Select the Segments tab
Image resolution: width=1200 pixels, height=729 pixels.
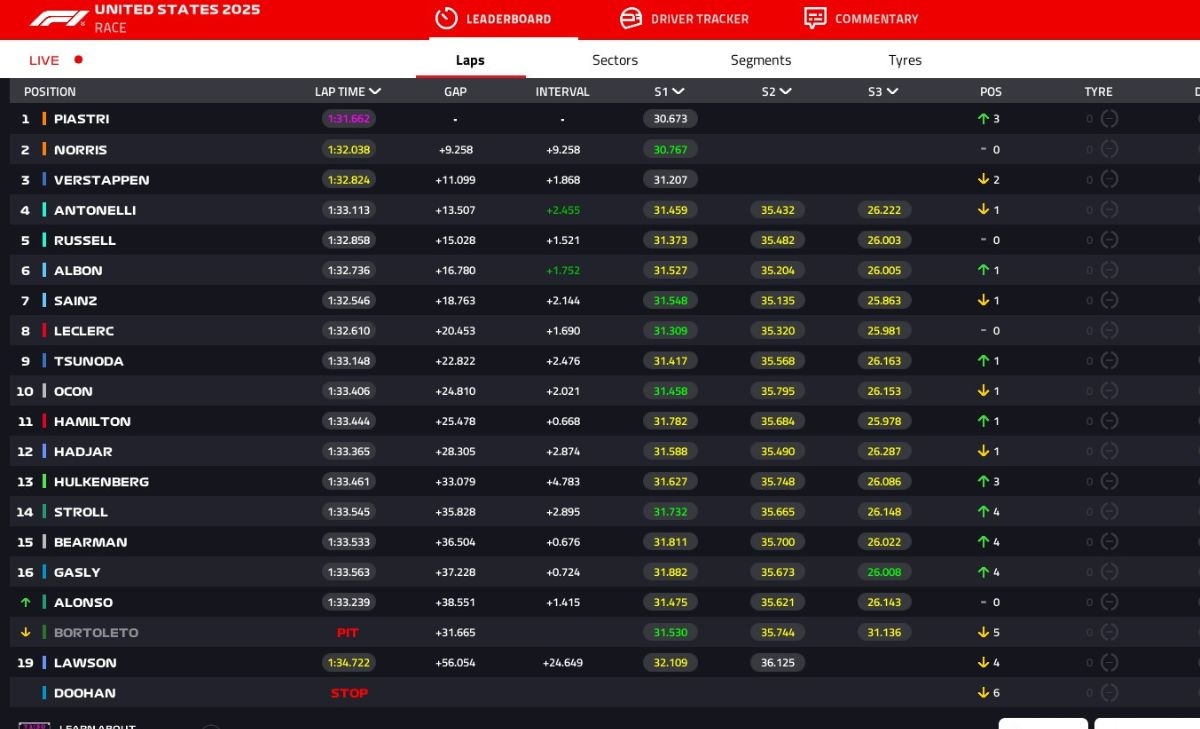(760, 60)
